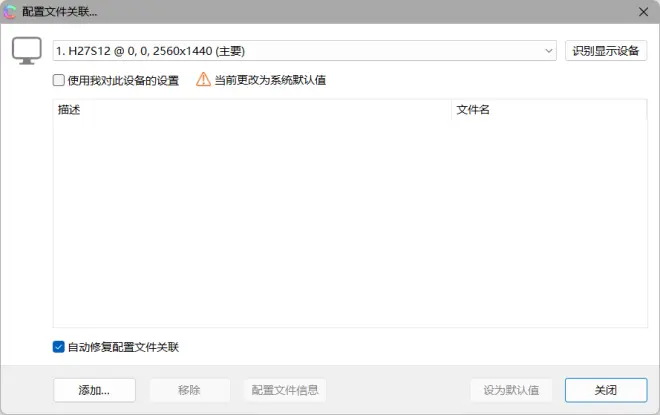
Task: Click the 关闭 button
Action: 606,390
